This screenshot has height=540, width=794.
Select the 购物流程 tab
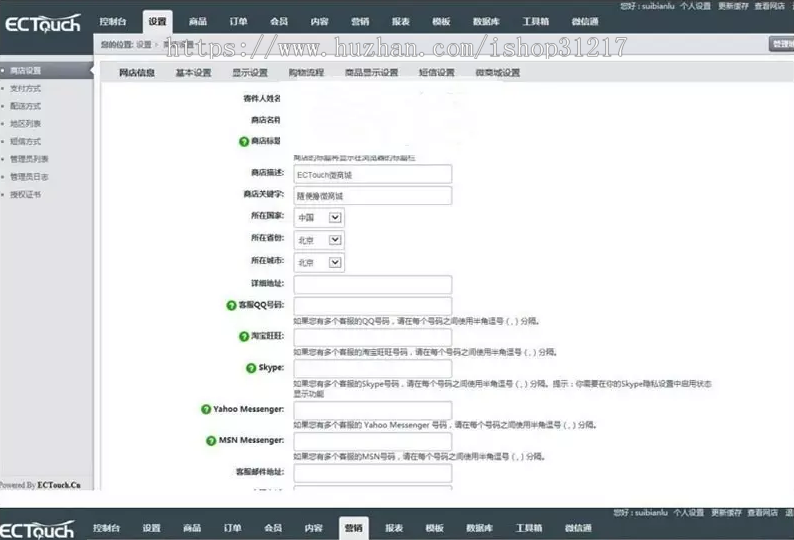point(306,73)
